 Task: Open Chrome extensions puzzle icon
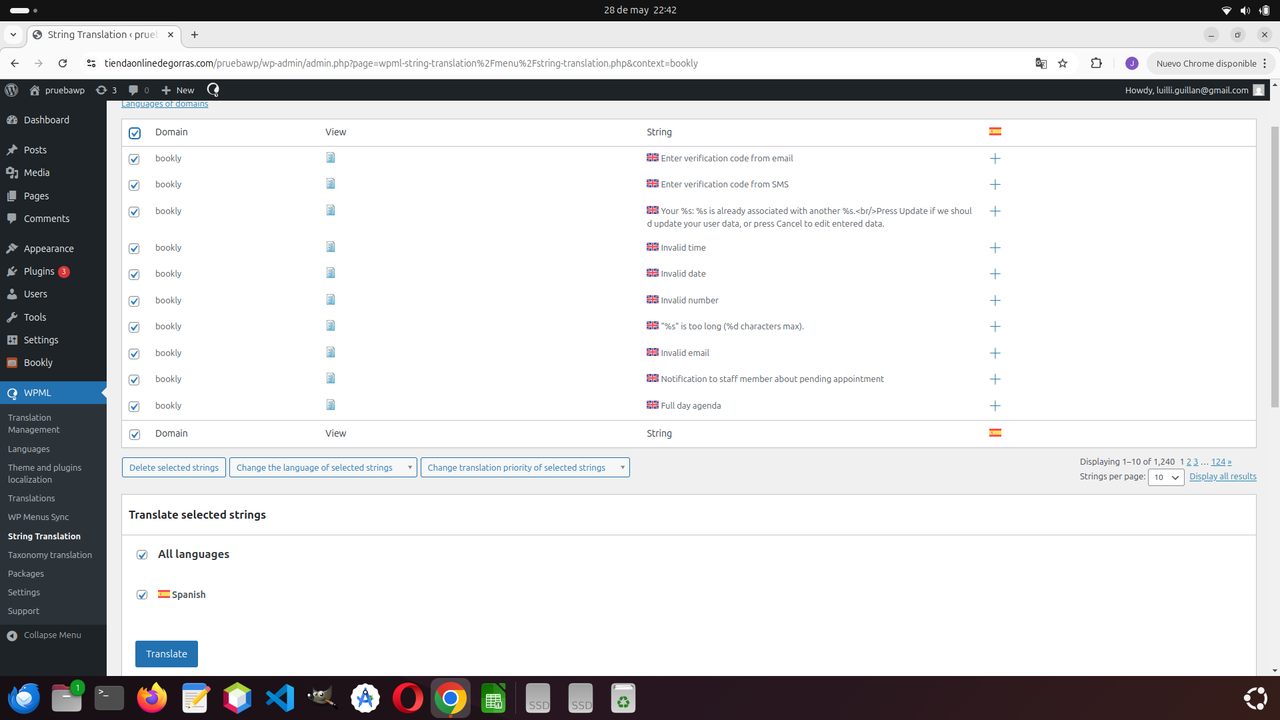tap(1096, 63)
